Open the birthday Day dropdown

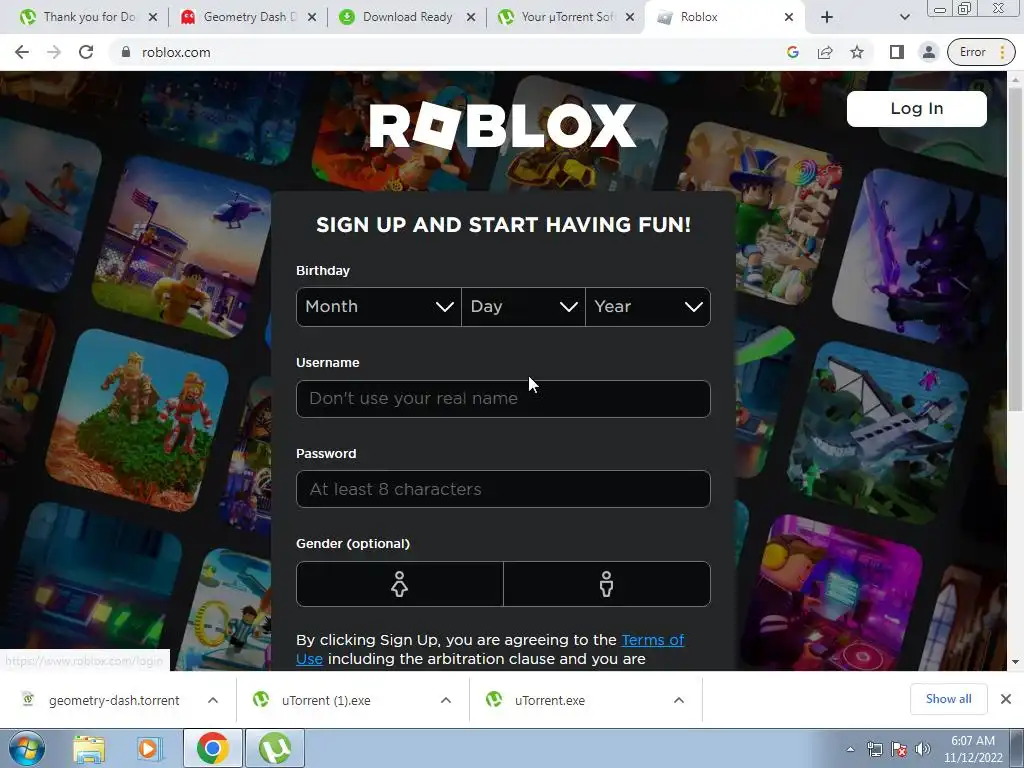(x=523, y=307)
